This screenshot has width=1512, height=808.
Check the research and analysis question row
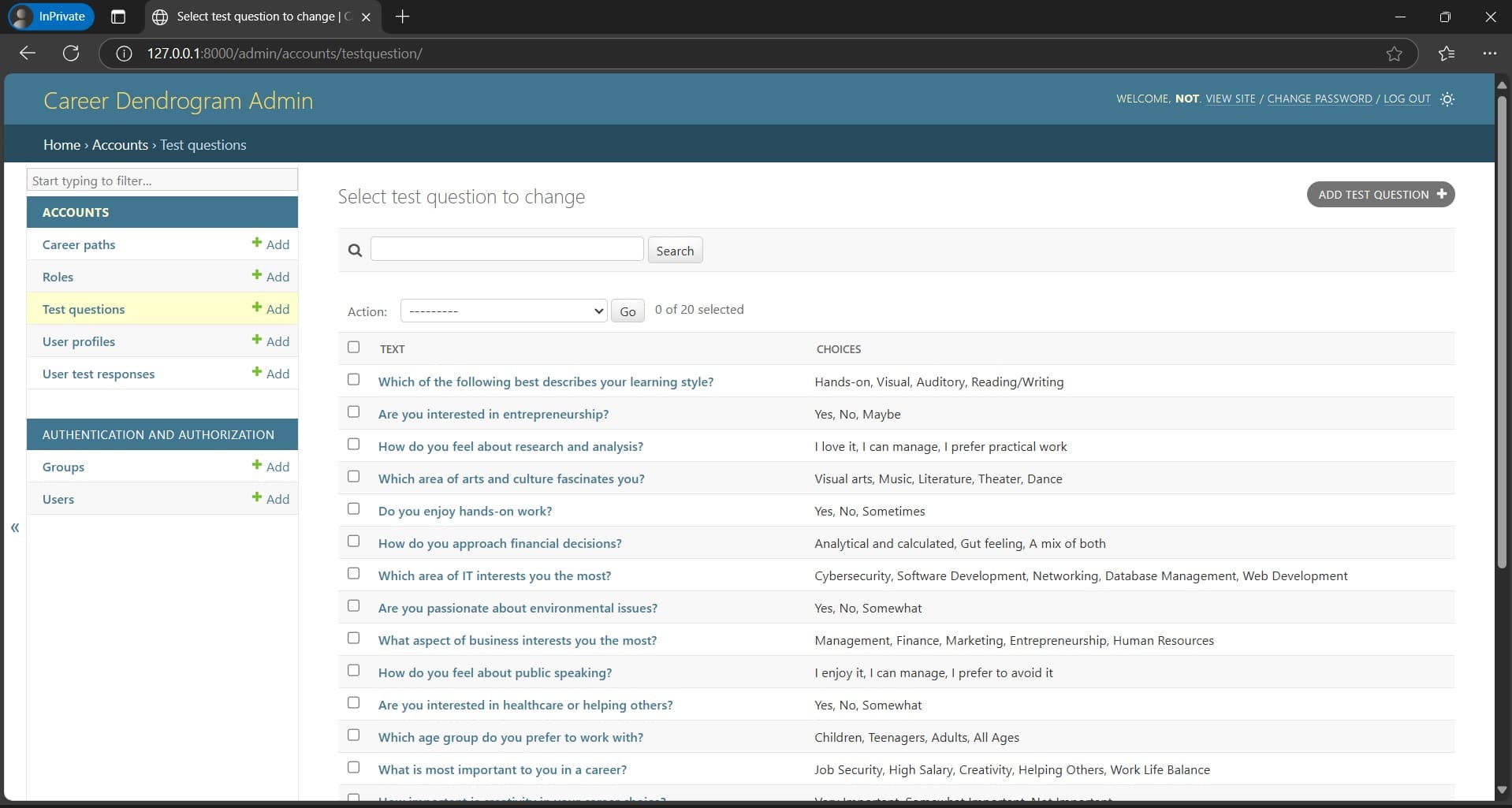(x=353, y=444)
